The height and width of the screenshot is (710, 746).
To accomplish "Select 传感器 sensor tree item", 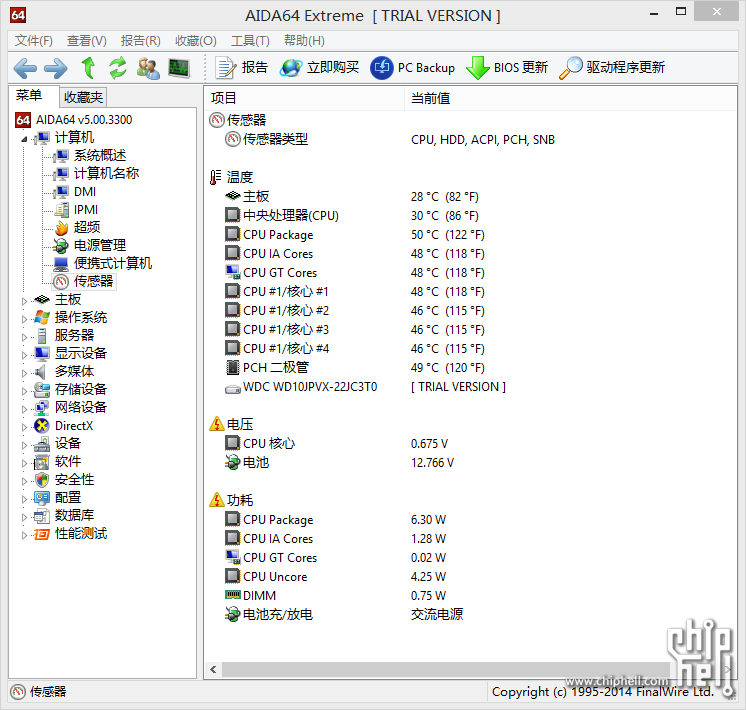I will click(x=83, y=282).
